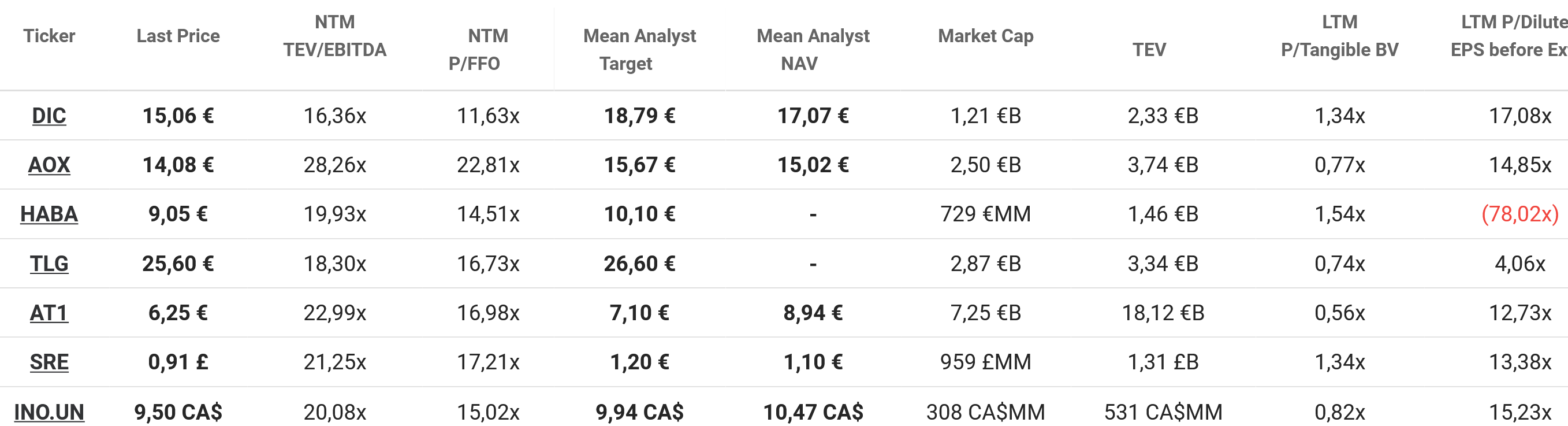The image size is (1568, 426).
Task: Select DIC's last price 15,06 € cell
Action: (x=178, y=116)
